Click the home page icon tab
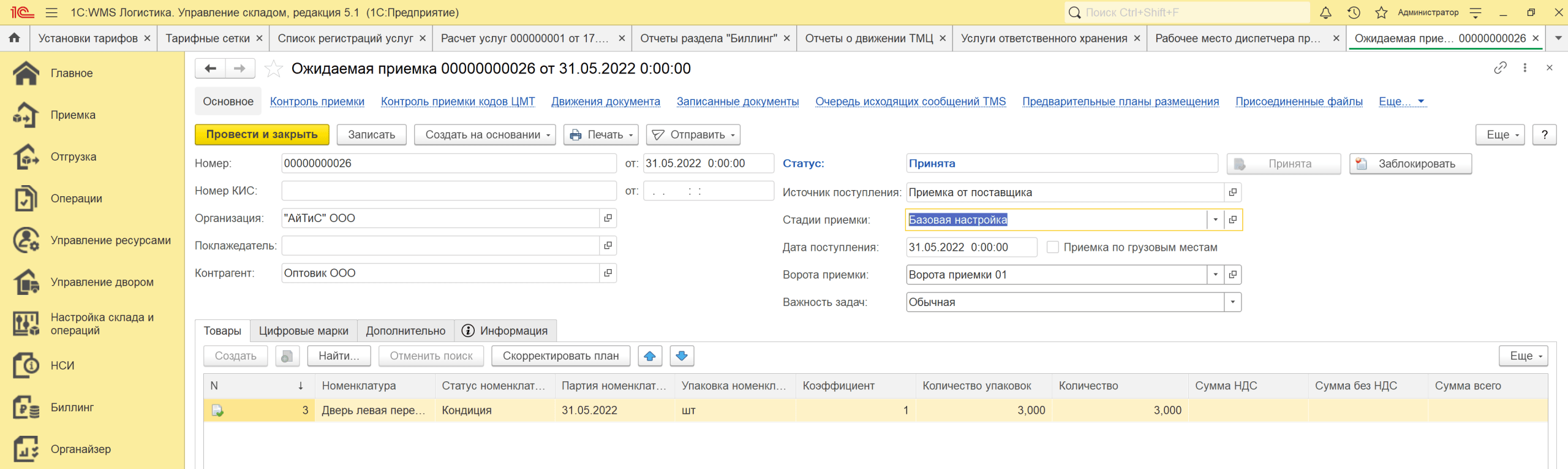 click(15, 38)
